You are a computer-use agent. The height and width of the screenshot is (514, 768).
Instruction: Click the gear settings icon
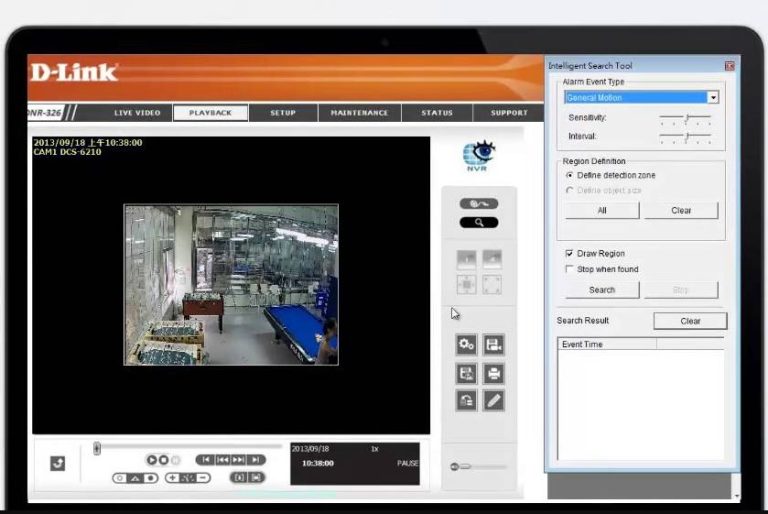click(x=466, y=345)
